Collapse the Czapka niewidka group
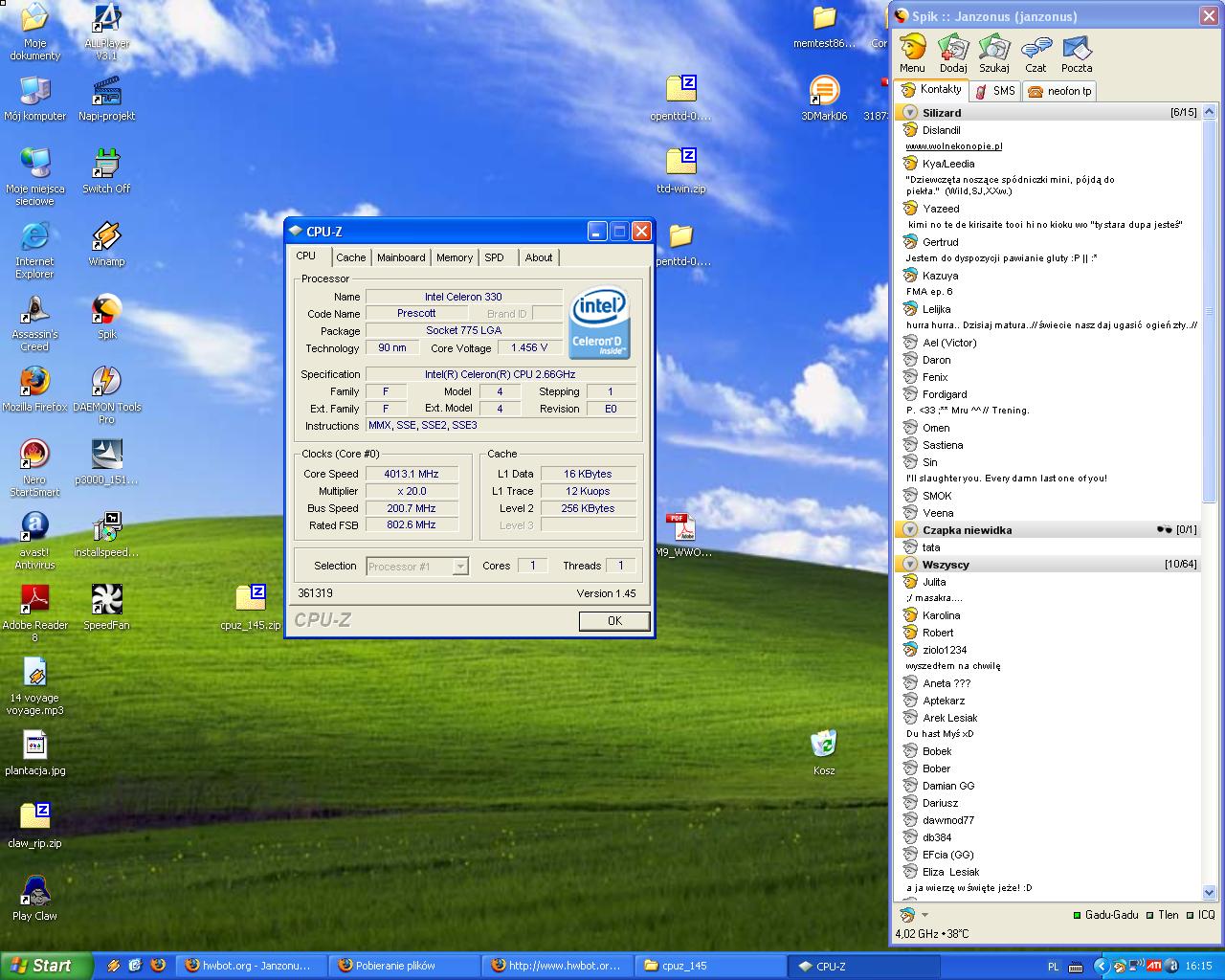Image resolution: width=1225 pixels, height=980 pixels. pyautogui.click(x=910, y=530)
